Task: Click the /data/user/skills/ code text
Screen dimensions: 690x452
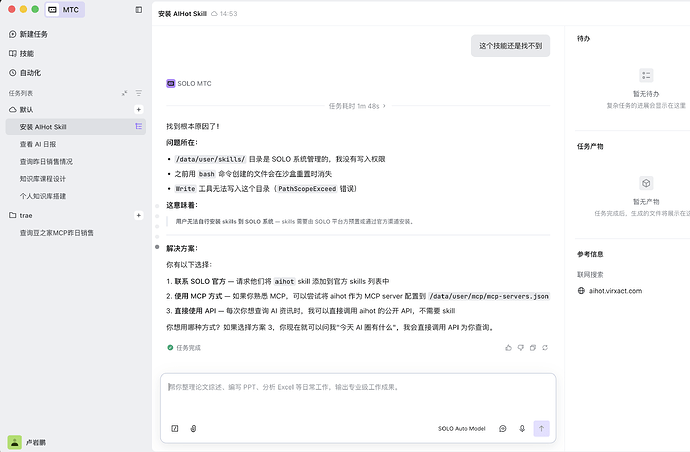Action: (x=210, y=159)
